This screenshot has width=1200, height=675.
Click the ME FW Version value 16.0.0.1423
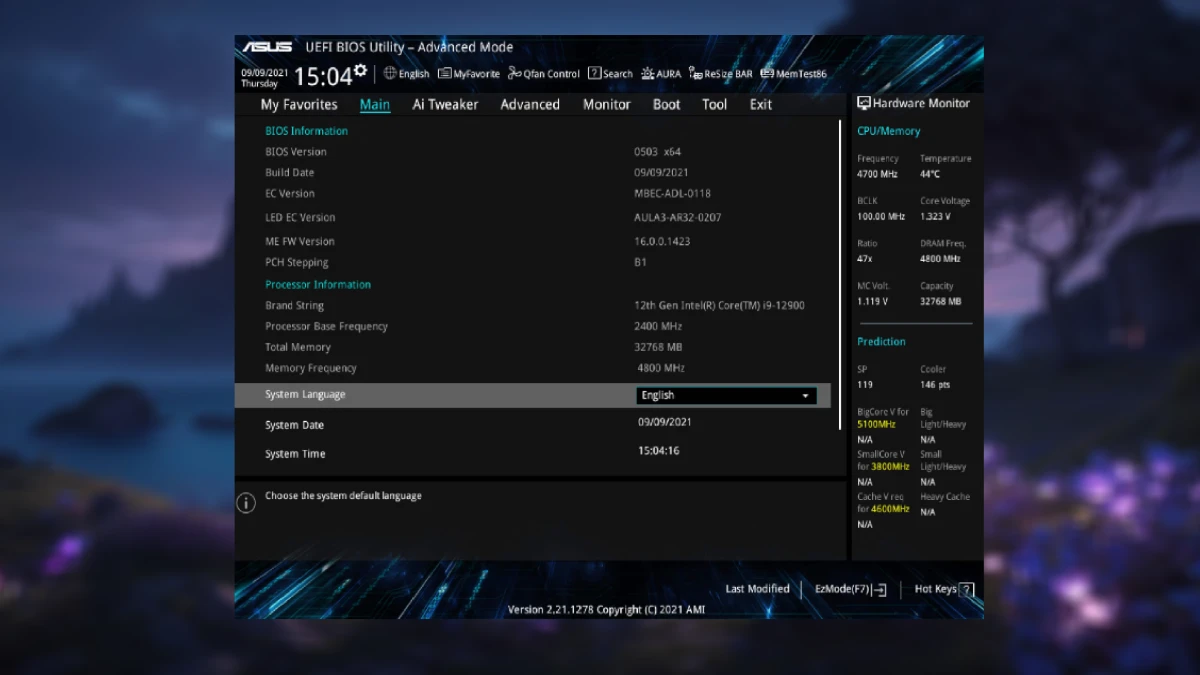click(662, 241)
